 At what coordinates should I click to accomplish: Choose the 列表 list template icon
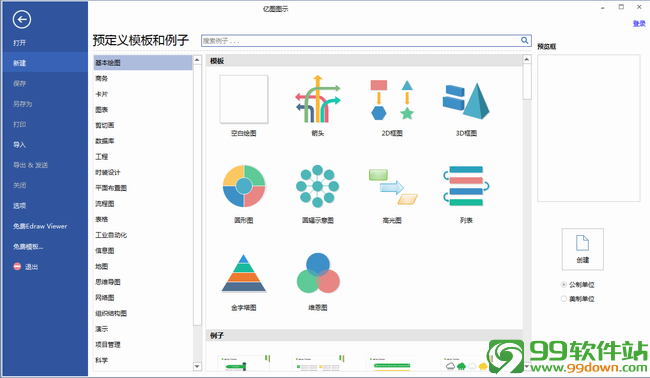pyautogui.click(x=466, y=186)
